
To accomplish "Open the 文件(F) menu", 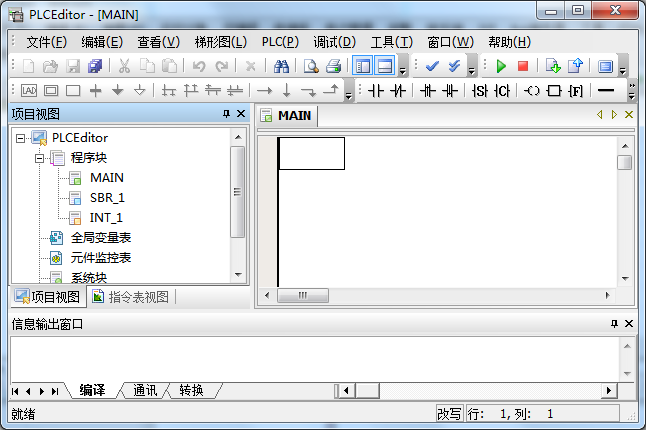I will click(x=46, y=42).
